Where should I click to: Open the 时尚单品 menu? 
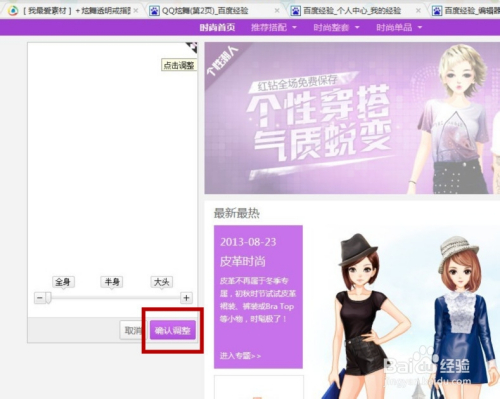coord(394,27)
